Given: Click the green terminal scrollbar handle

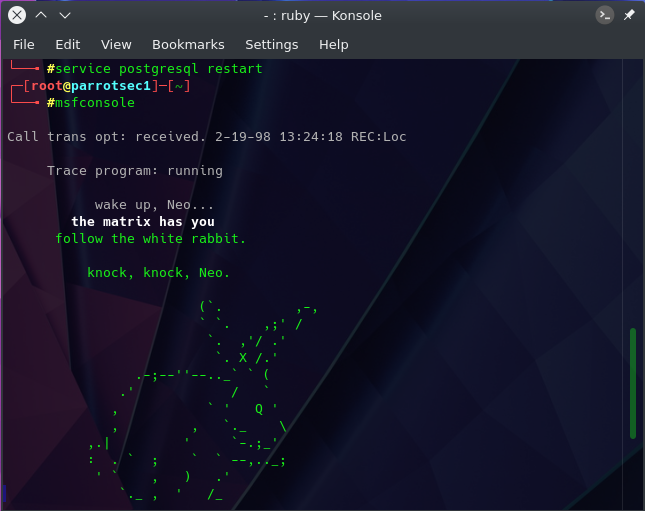Looking at the screenshot, I should coord(633,383).
